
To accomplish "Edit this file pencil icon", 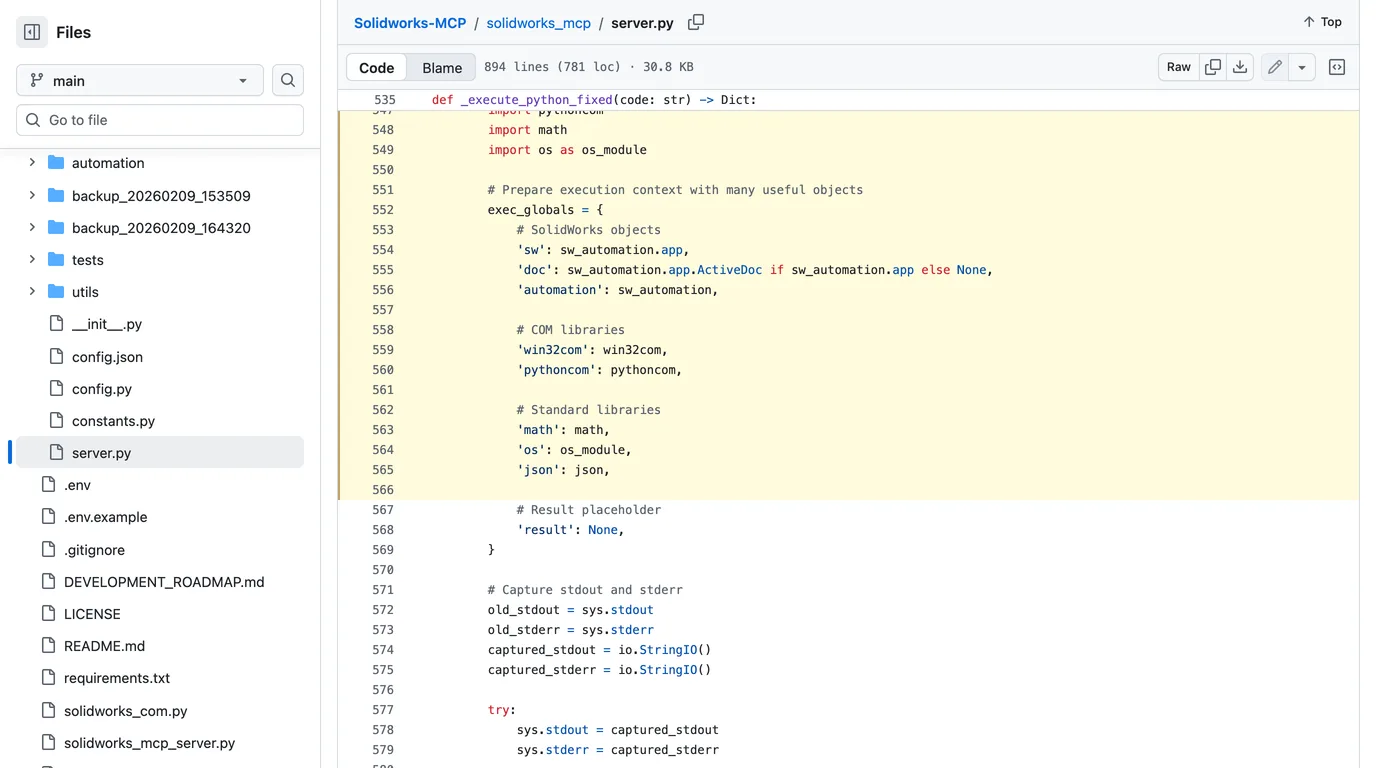I will [1275, 67].
